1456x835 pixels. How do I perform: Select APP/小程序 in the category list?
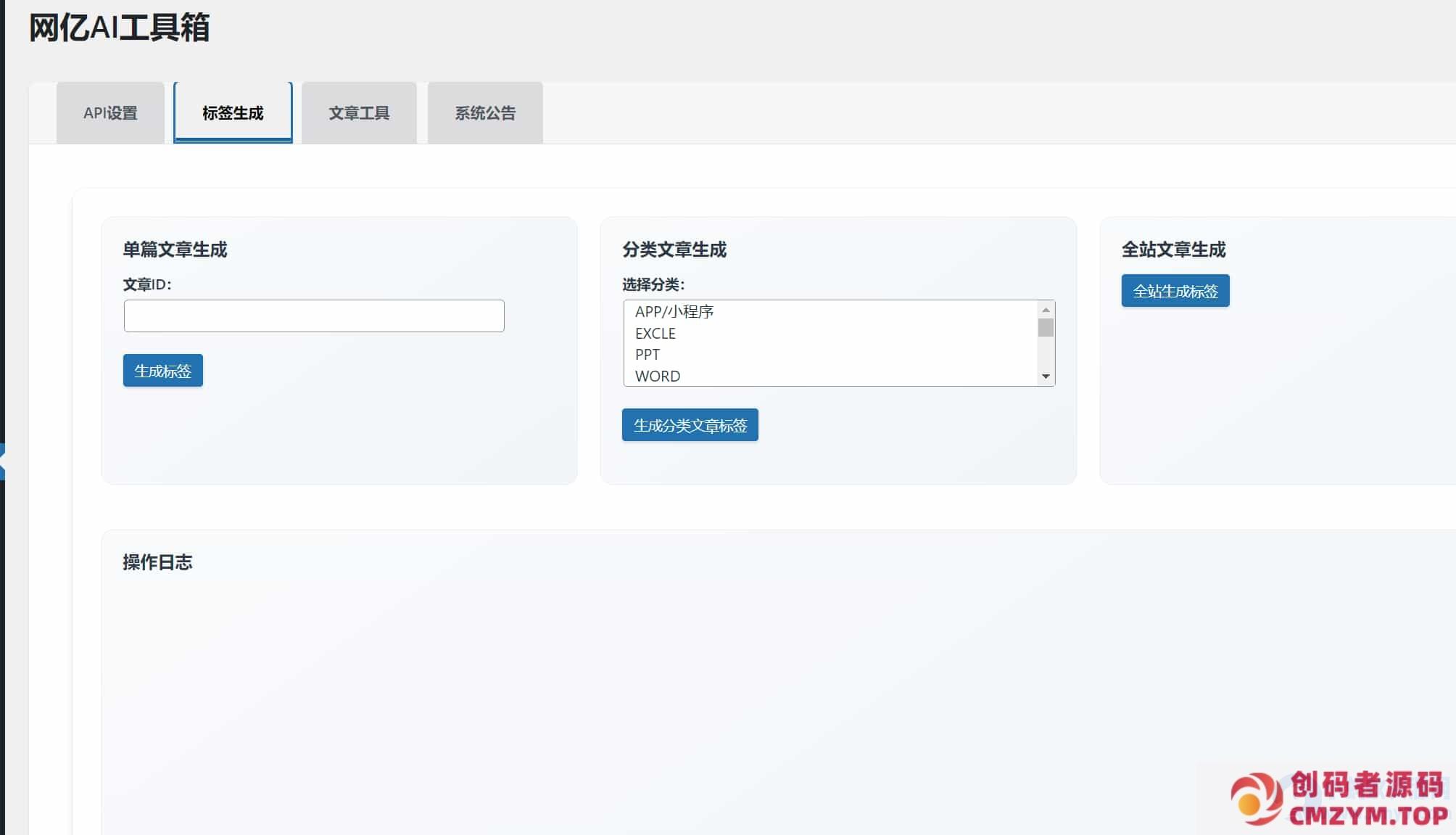tap(674, 312)
